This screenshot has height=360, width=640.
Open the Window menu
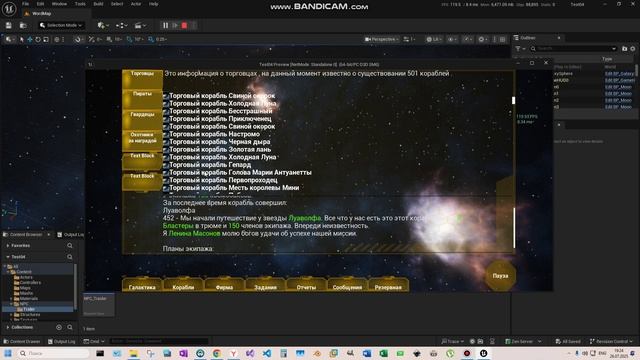point(59,4)
